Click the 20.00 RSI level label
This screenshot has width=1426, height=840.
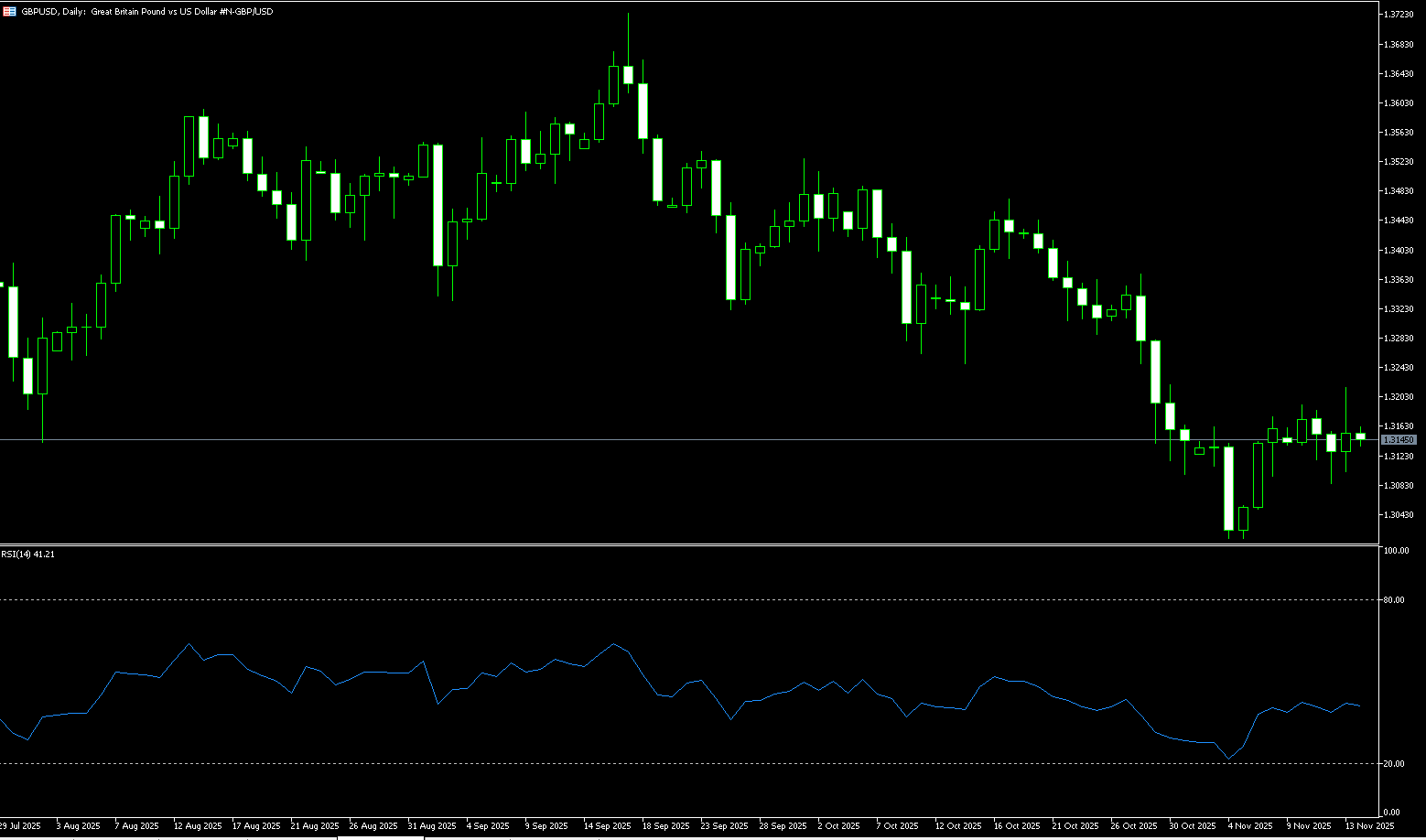tap(1394, 764)
